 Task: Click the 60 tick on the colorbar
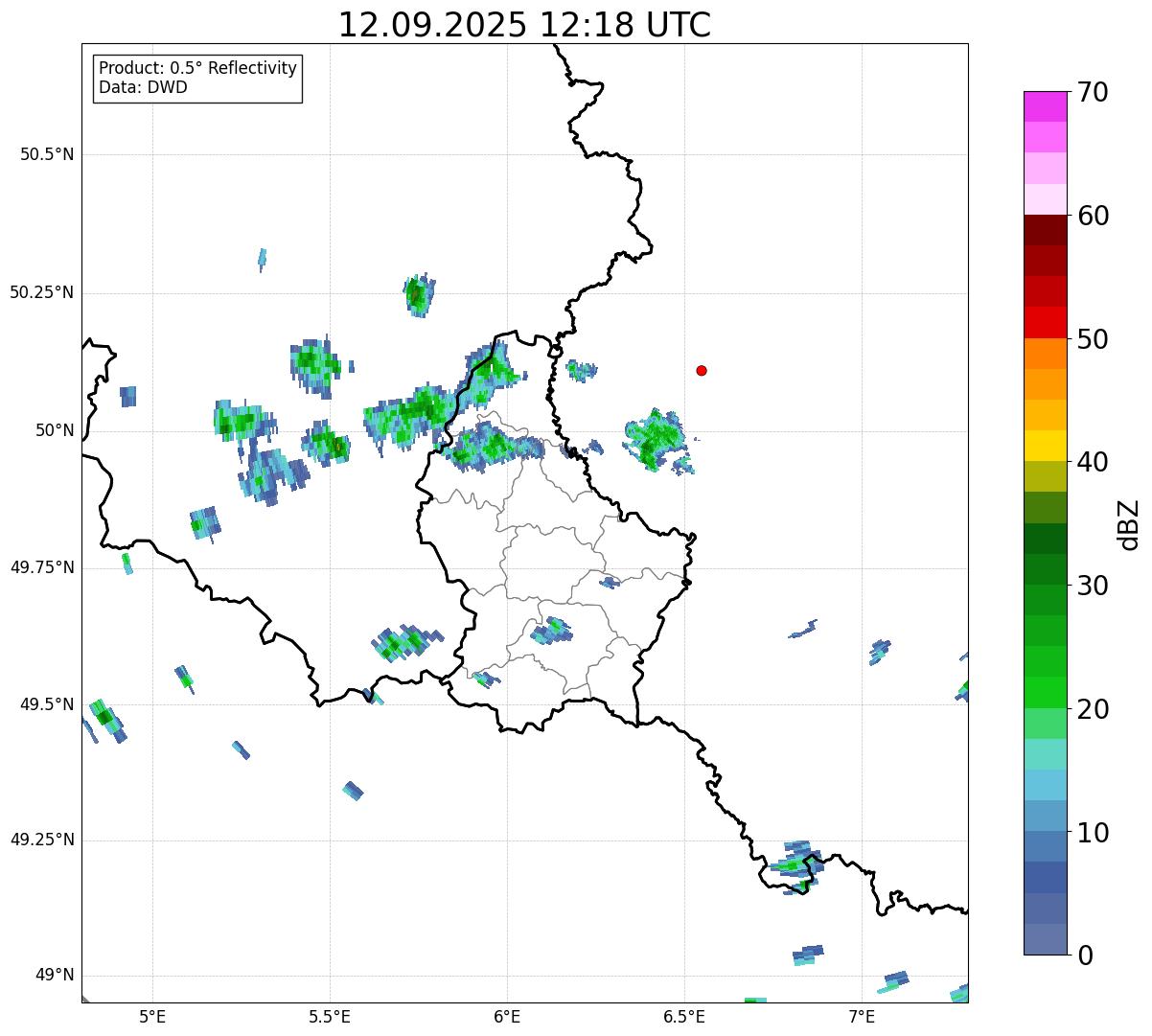coord(1093,216)
